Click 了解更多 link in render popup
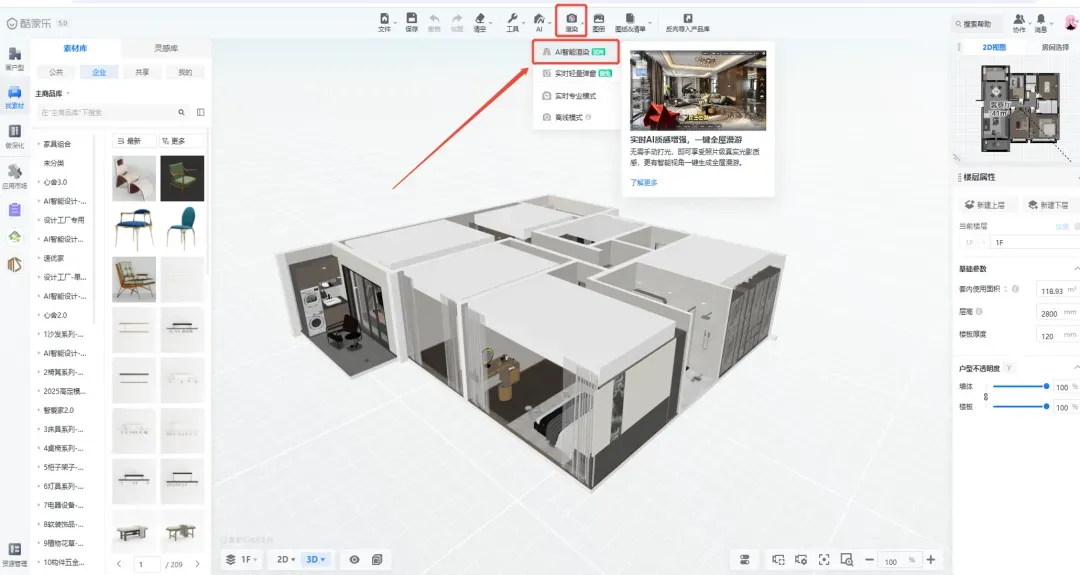The width and height of the screenshot is (1080, 575). (643, 182)
